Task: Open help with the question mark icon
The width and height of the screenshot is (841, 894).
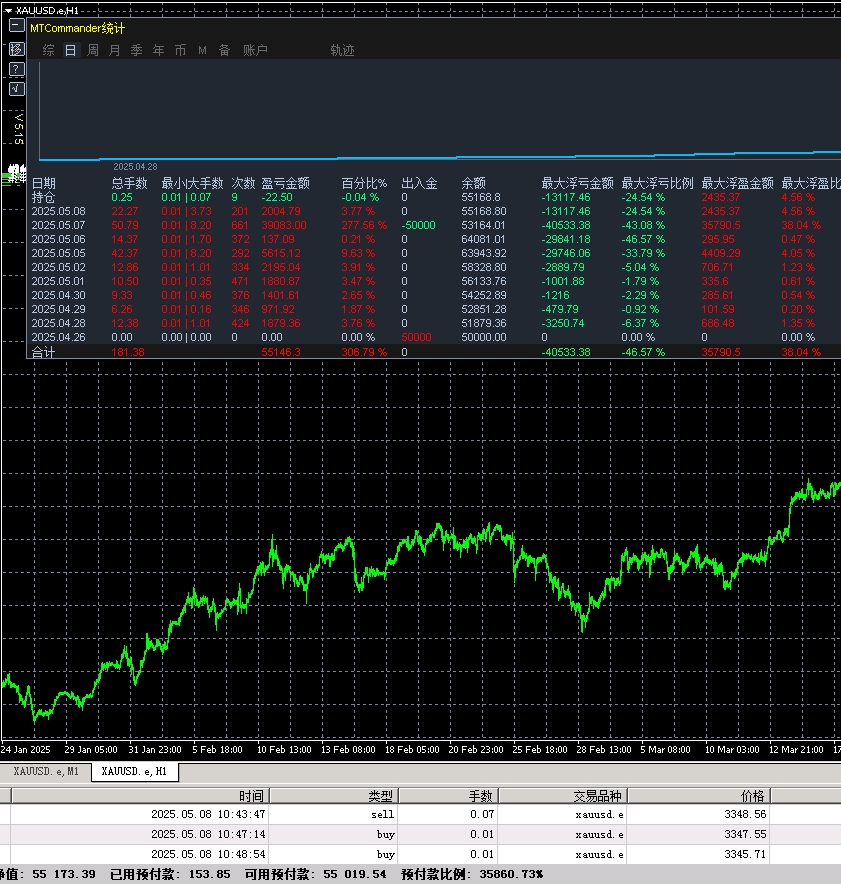Action: tap(16, 69)
